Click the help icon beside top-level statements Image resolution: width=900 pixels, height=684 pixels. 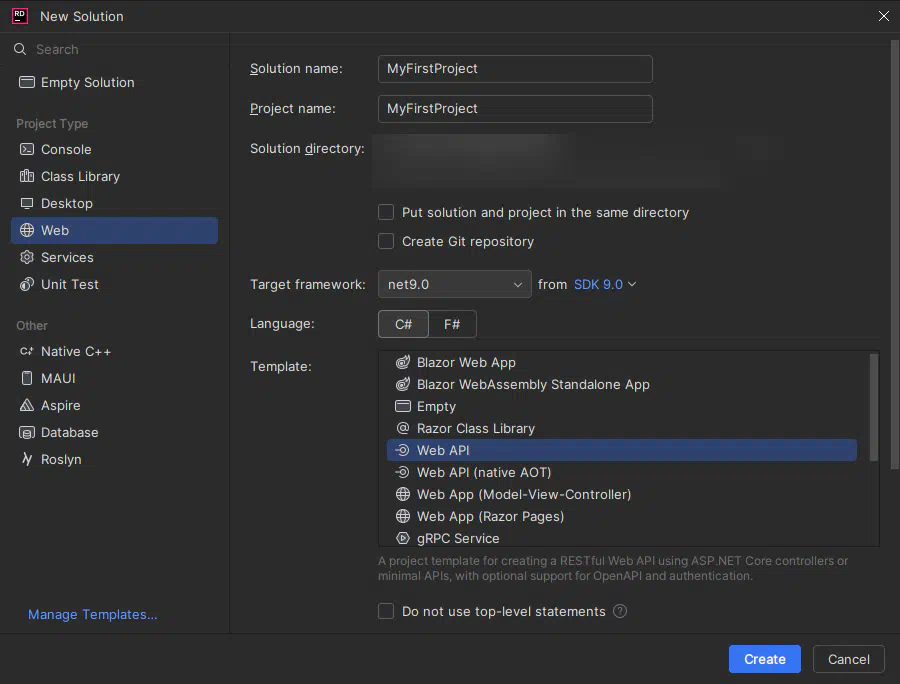coord(620,611)
